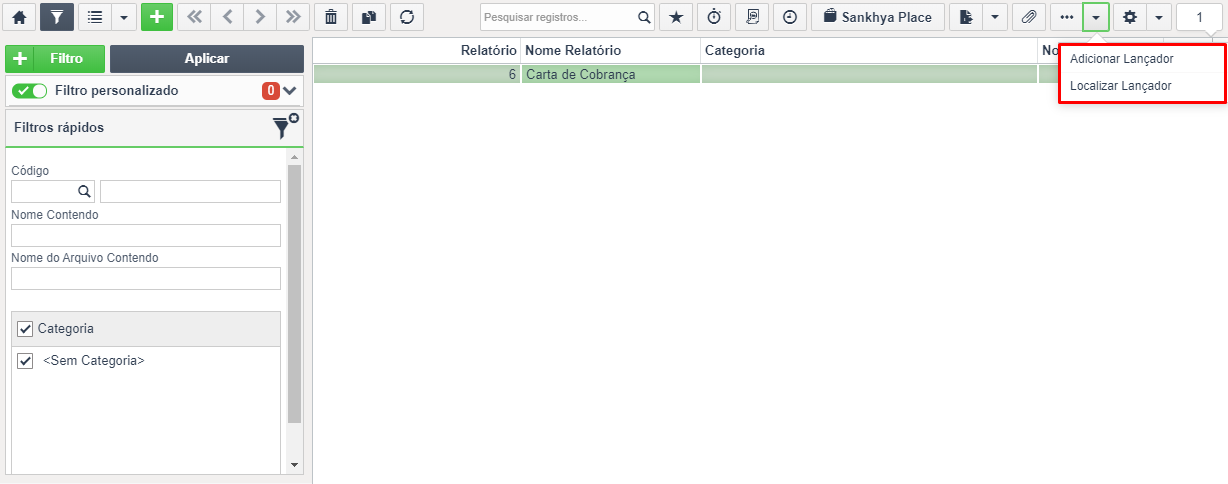Expand the settings gear dropdown arrow
This screenshot has height=484, width=1228.
(1159, 17)
